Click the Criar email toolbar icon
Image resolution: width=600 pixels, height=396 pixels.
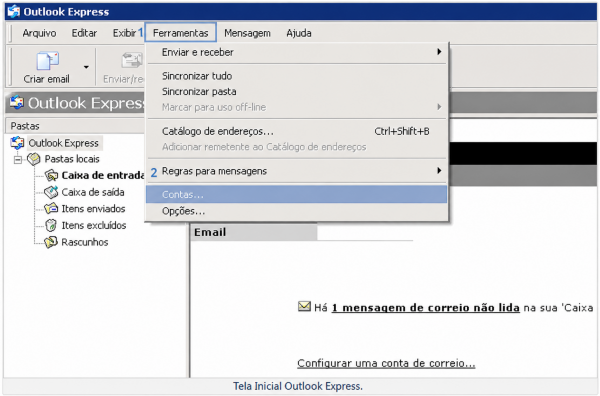[47, 61]
